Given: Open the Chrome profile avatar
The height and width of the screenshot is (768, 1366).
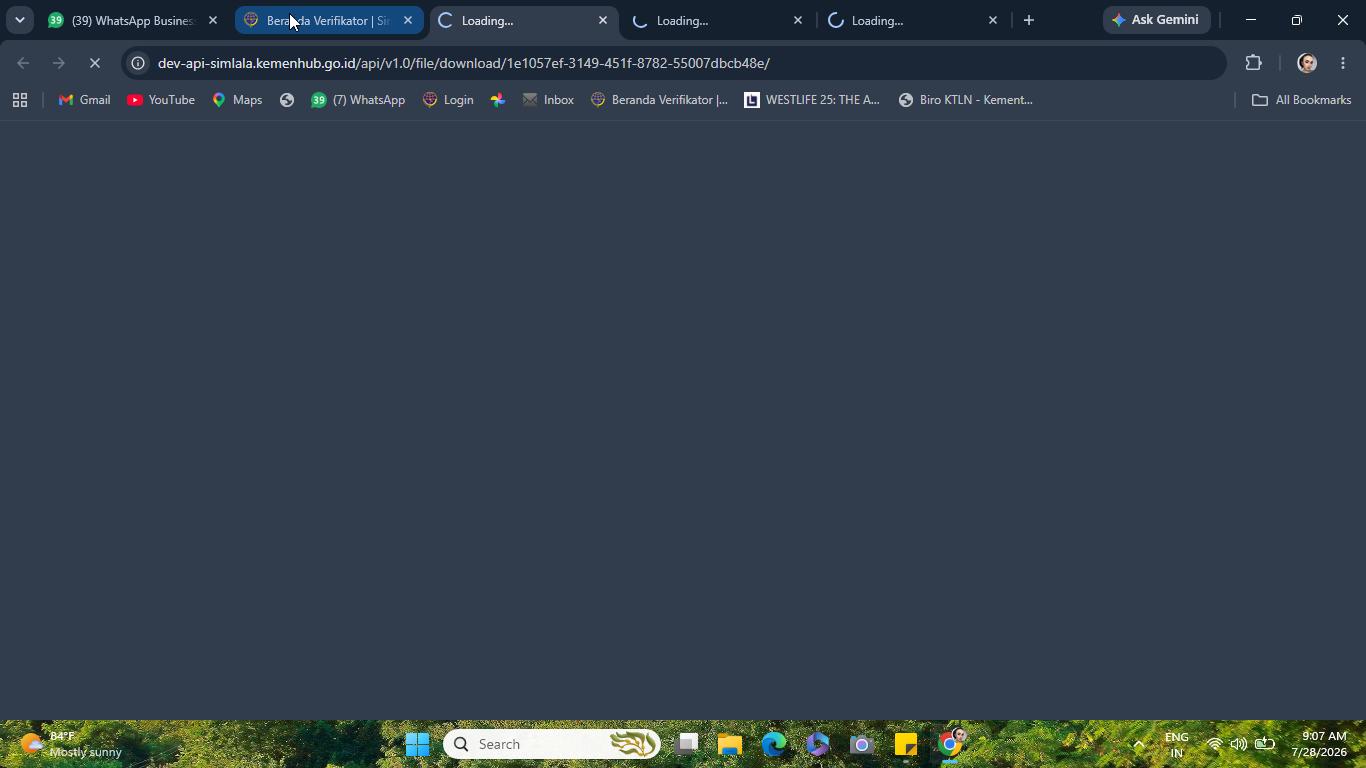Looking at the screenshot, I should click(1306, 63).
